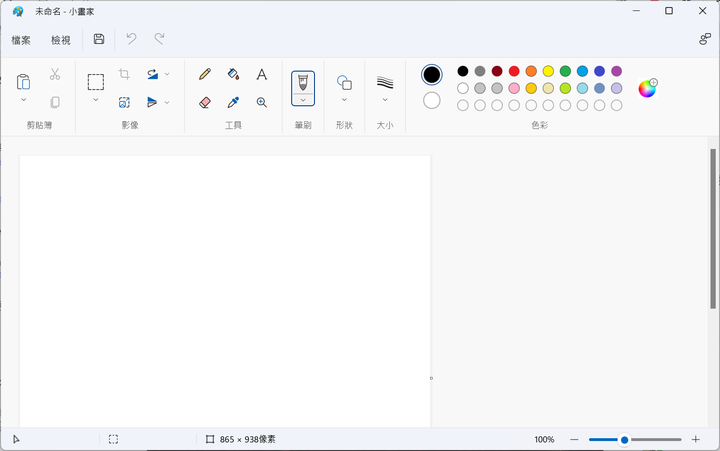Pick the yellow color swatch
The image size is (720, 451).
point(548,71)
